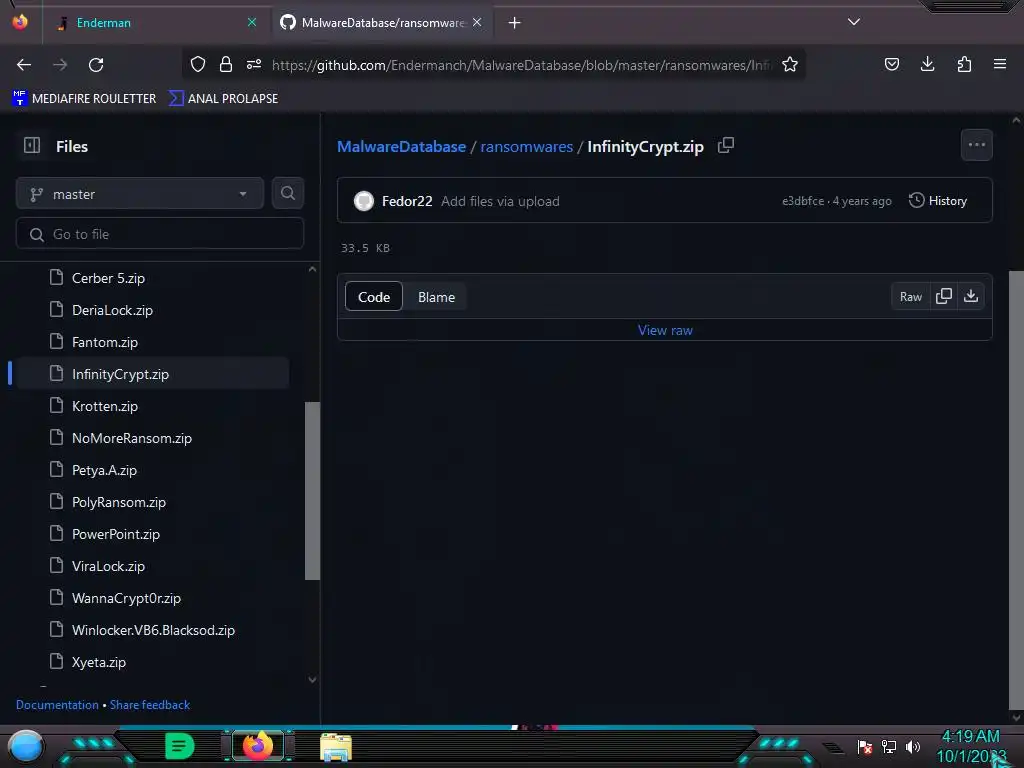Select Winlocker.VB6.Blacksod.zip in file tree
This screenshot has width=1024, height=768.
[x=152, y=630]
